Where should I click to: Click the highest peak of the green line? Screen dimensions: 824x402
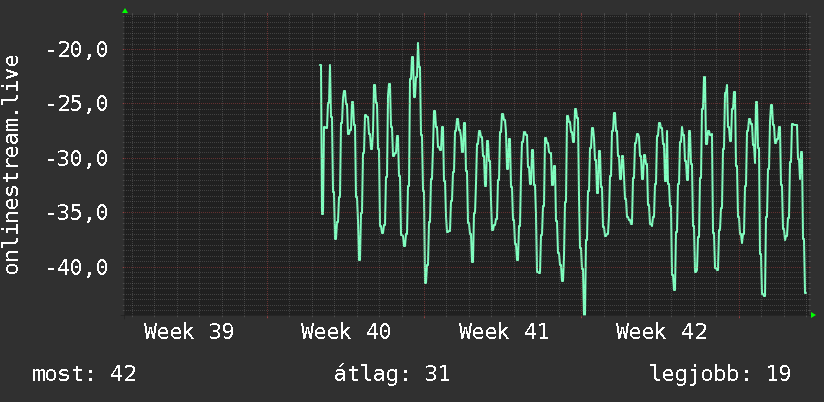[x=418, y=44]
